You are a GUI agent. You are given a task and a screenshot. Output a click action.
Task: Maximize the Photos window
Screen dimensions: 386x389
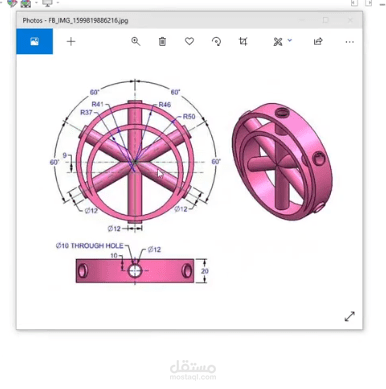tap(326, 20)
